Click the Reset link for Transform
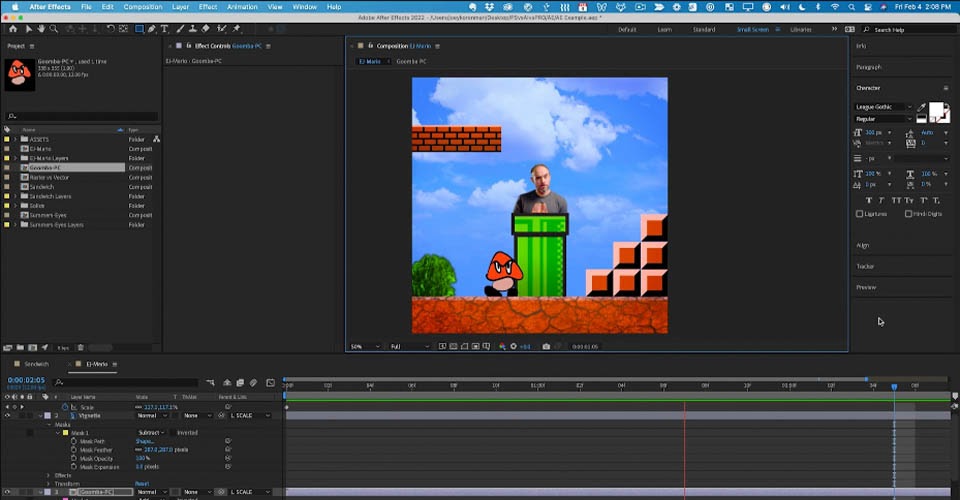960x500 pixels. (x=142, y=483)
